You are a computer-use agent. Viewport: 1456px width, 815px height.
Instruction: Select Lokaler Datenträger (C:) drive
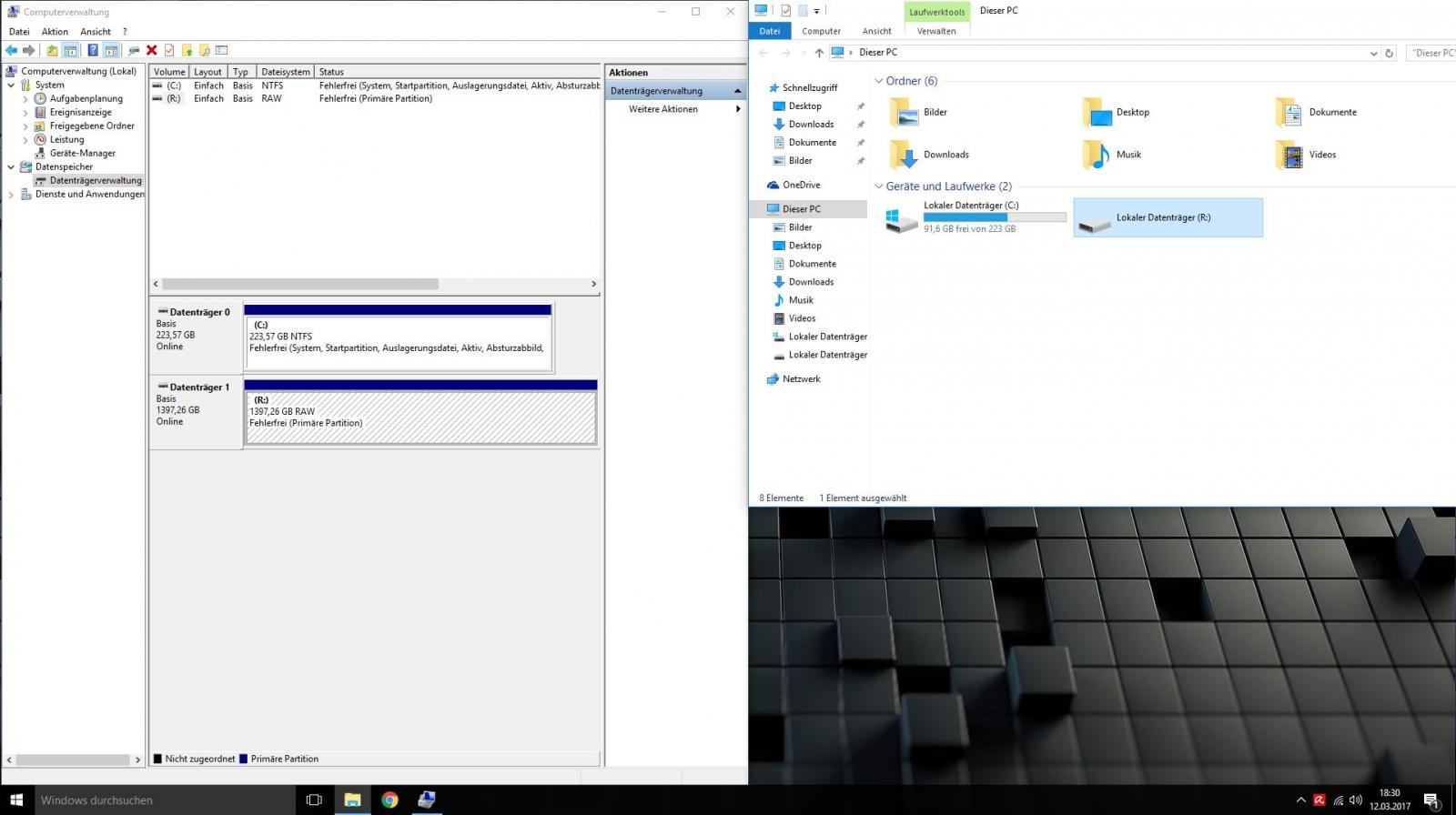[x=975, y=217]
